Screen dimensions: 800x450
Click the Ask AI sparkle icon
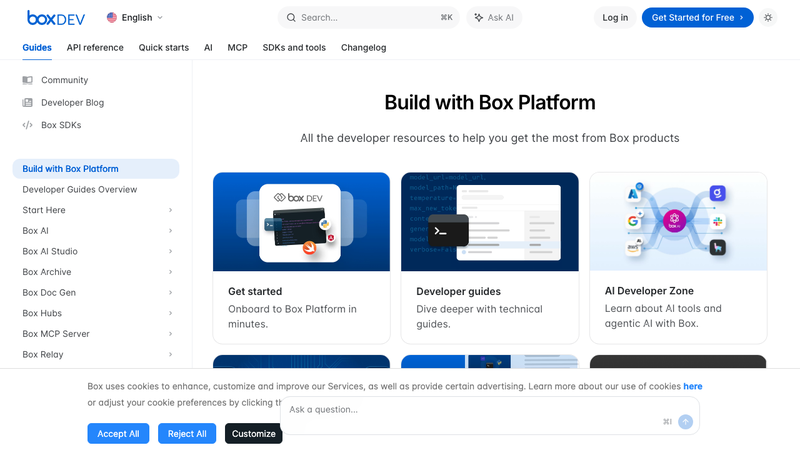click(x=479, y=17)
